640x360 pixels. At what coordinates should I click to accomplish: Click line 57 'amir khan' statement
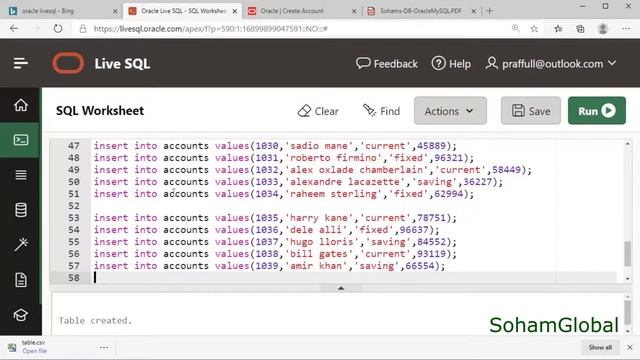point(269,266)
